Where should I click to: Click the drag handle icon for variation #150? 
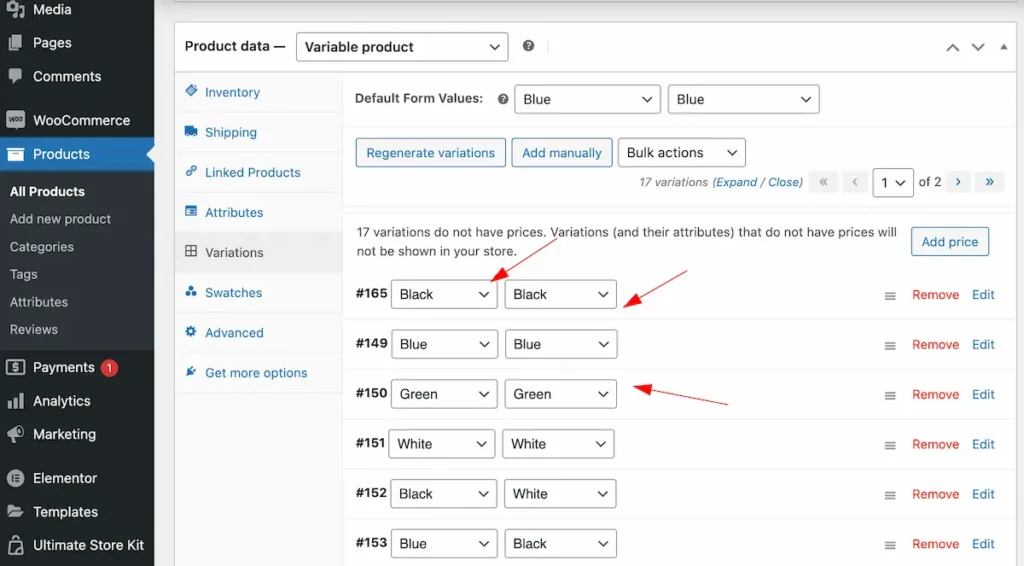pos(889,396)
